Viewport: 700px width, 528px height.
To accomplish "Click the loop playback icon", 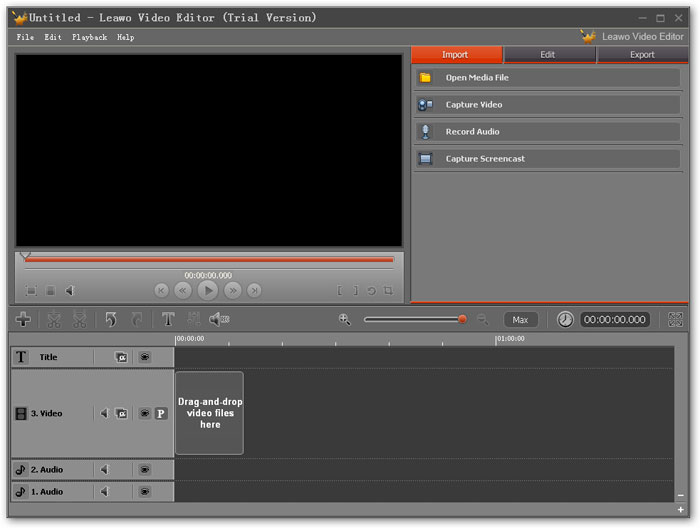I will [x=371, y=291].
